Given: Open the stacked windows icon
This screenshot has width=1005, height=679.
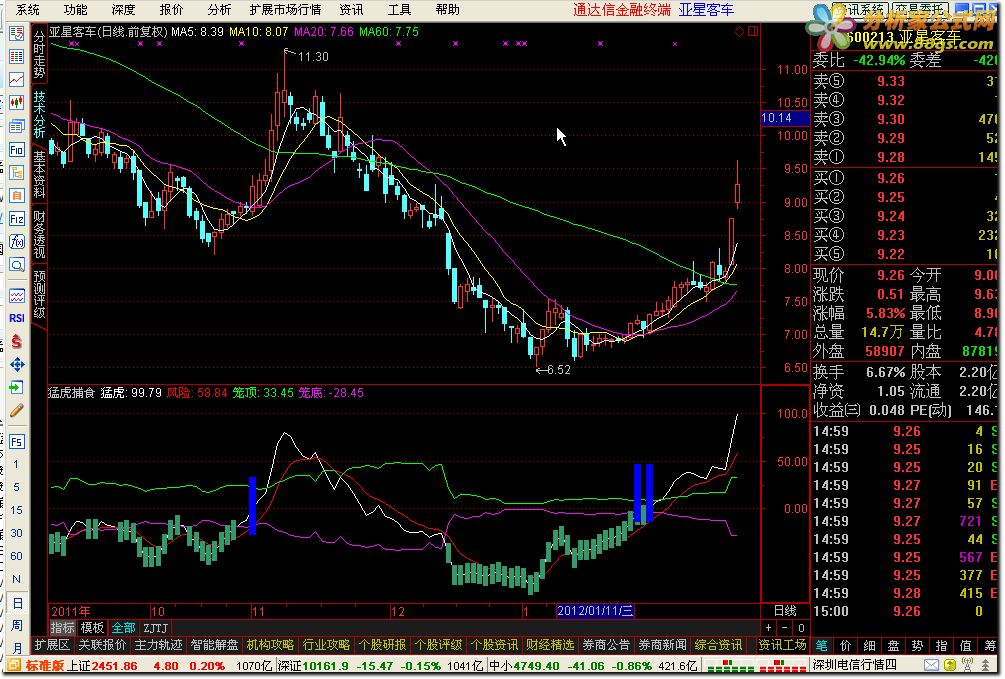Looking at the screenshot, I should point(17,126).
